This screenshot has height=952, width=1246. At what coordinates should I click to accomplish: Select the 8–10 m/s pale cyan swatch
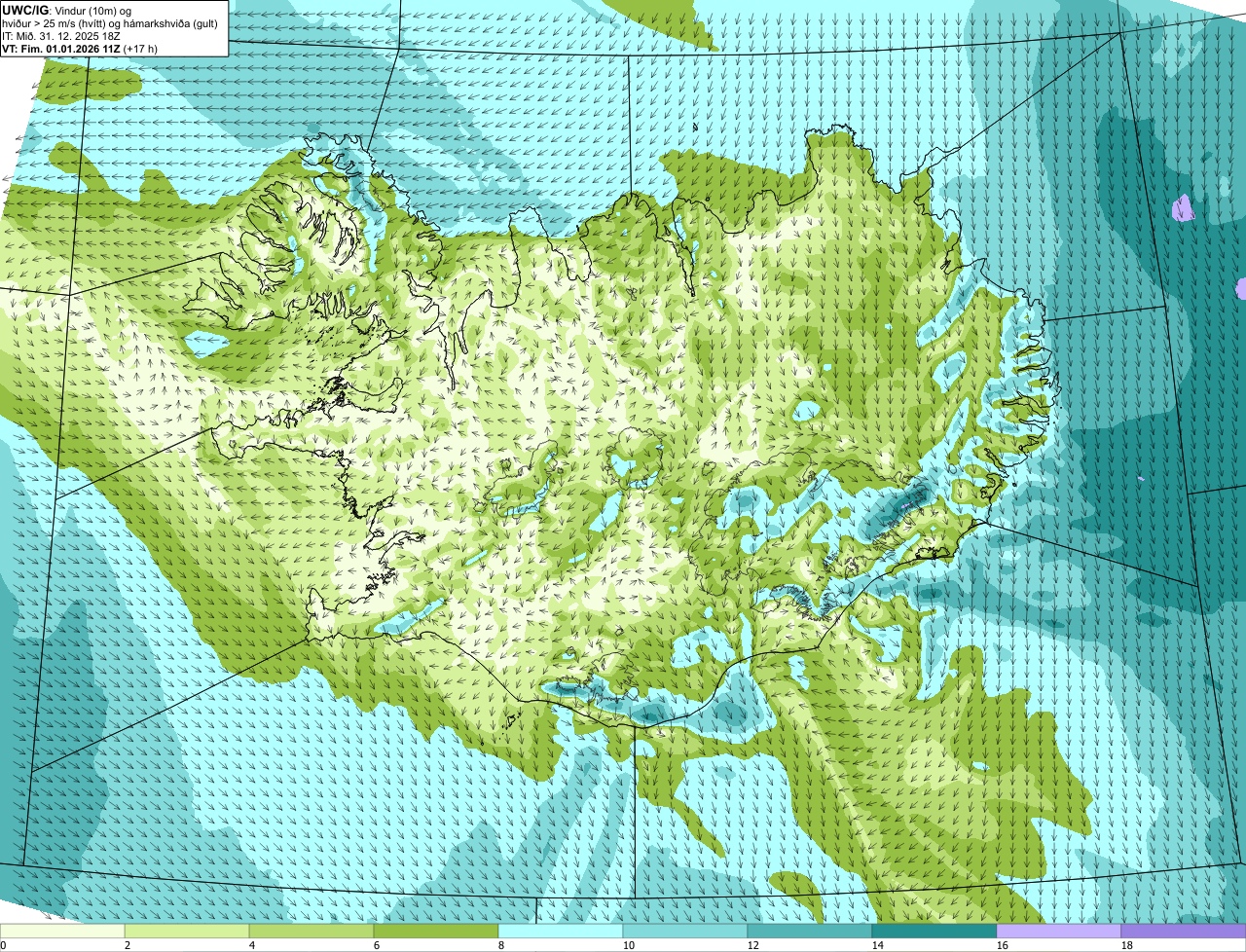[x=561, y=931]
